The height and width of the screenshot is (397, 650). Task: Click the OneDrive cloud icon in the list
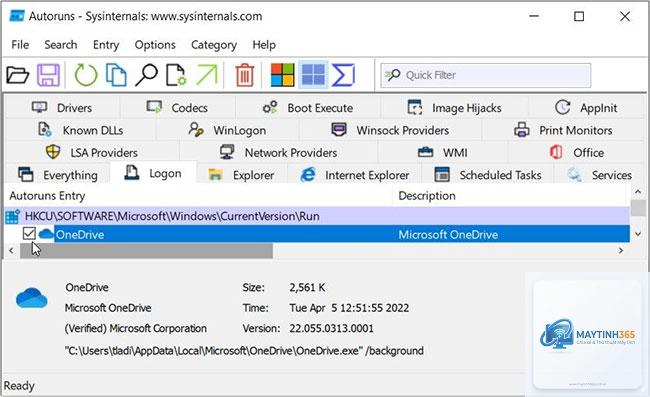[x=46, y=234]
